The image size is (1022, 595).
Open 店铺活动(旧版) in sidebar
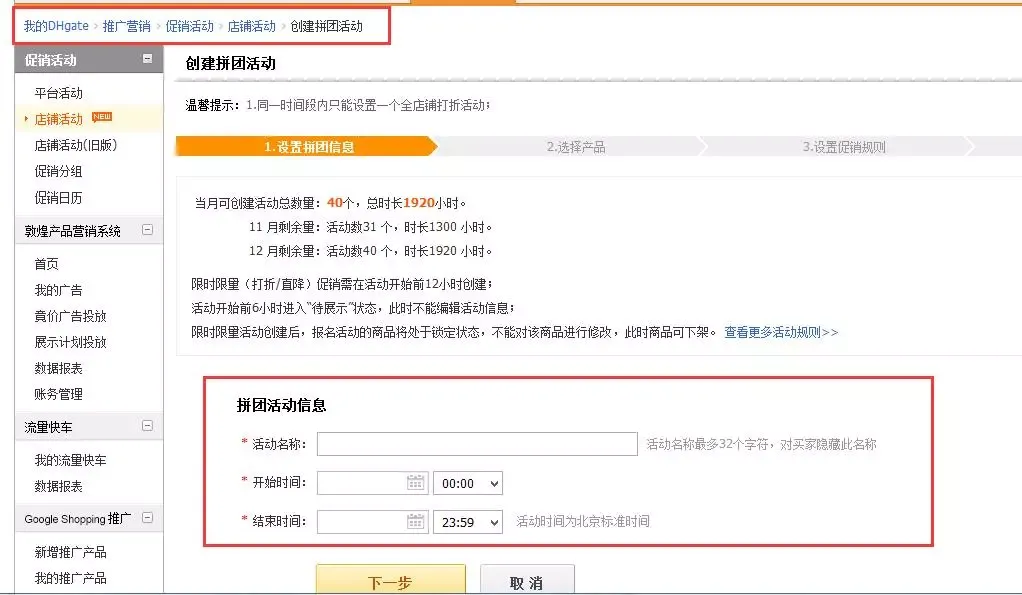point(76,145)
